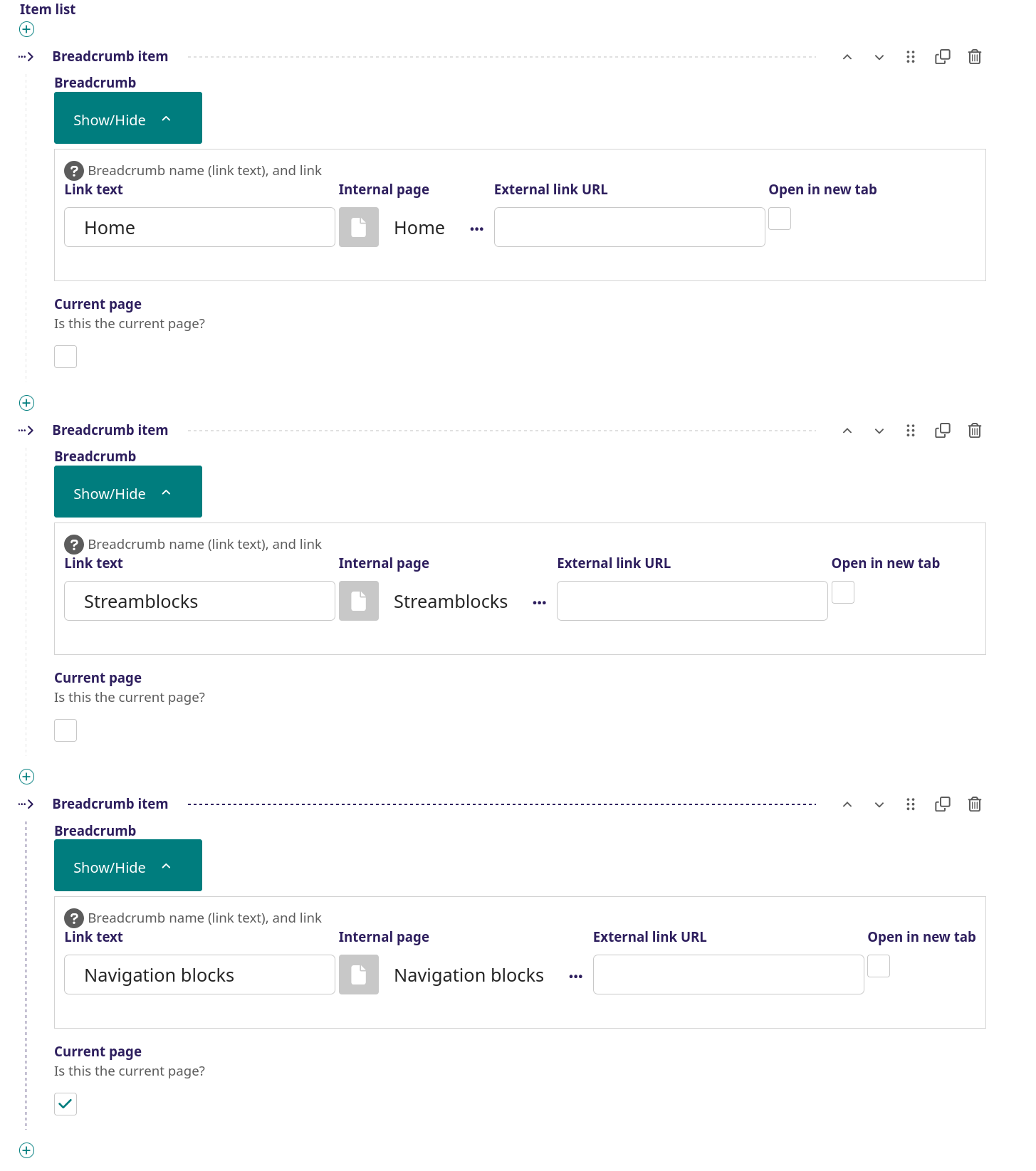Image resolution: width=1036 pixels, height=1171 pixels.
Task: Collapse the first Breadcrumb Show/Hide section
Action: pos(128,118)
